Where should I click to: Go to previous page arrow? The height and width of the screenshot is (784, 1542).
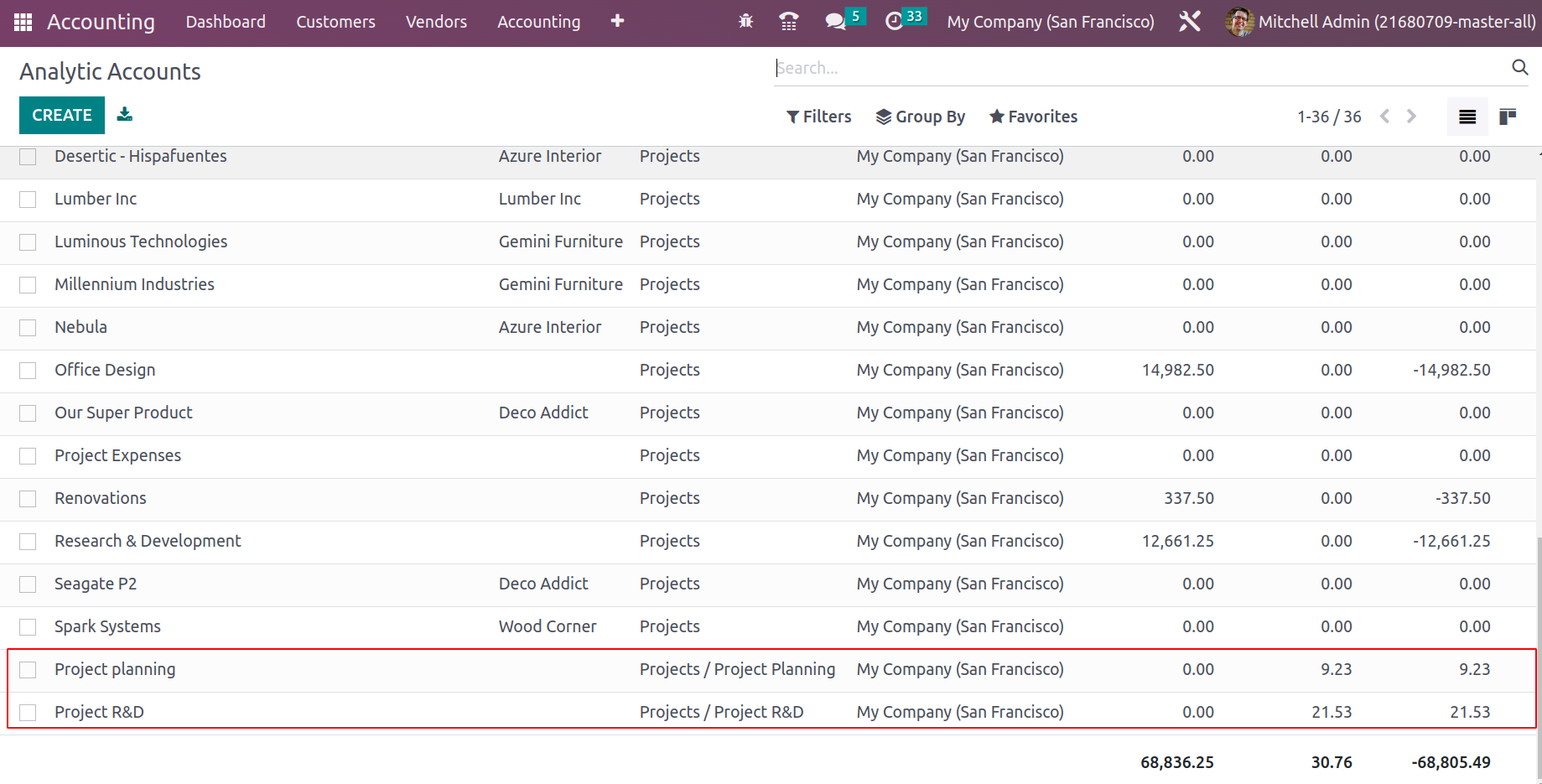tap(1385, 116)
